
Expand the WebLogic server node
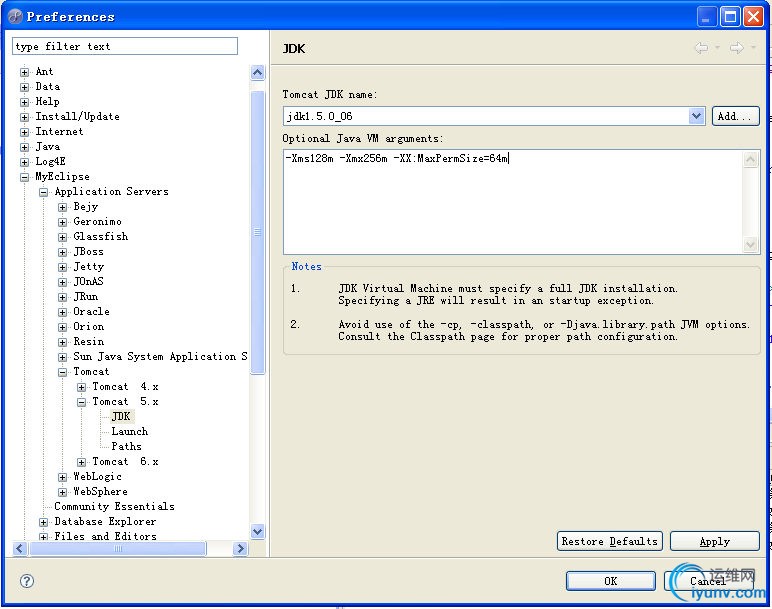pyautogui.click(x=63, y=477)
